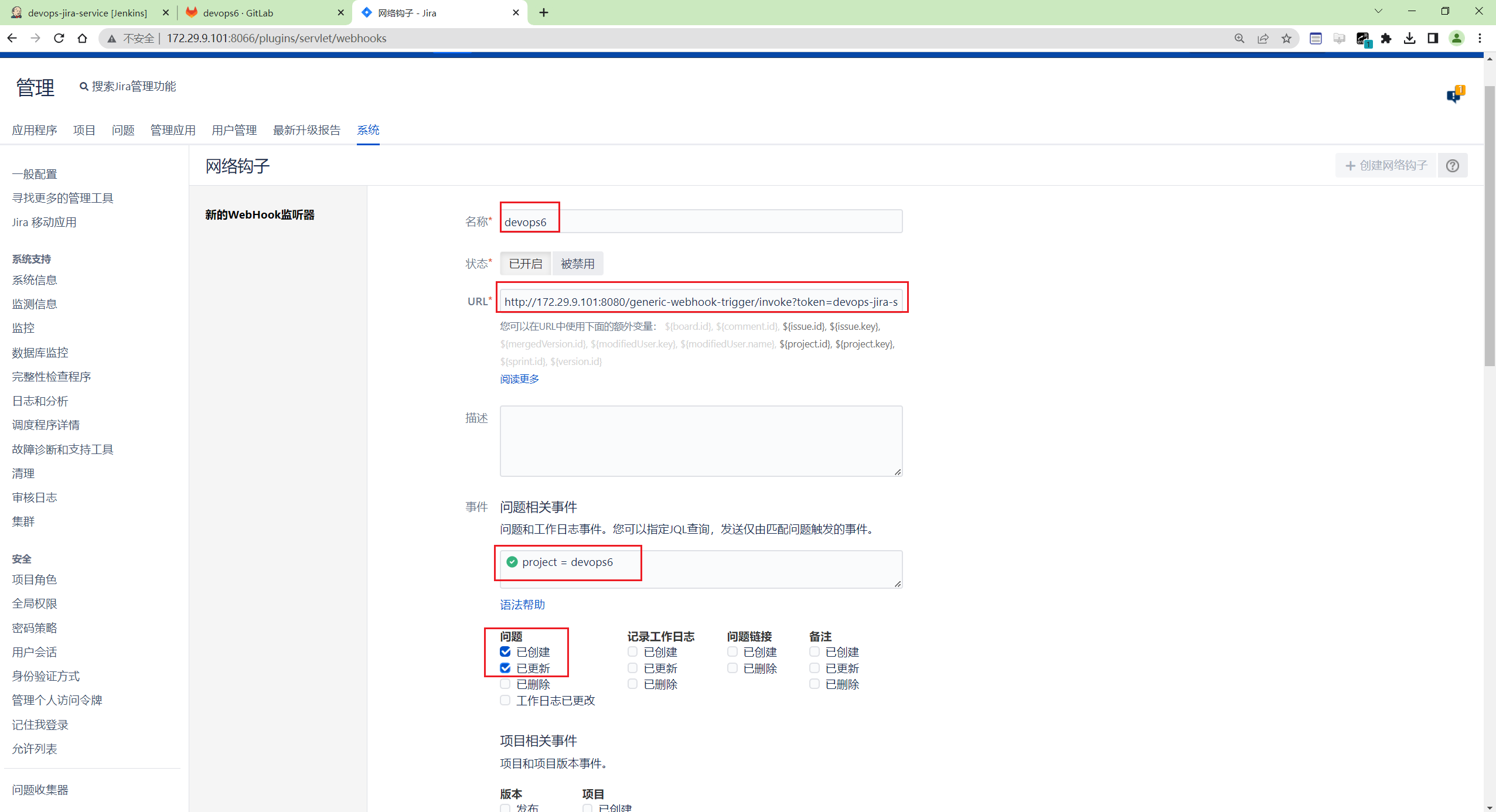Click the webhook help question icon

pos(1452,166)
